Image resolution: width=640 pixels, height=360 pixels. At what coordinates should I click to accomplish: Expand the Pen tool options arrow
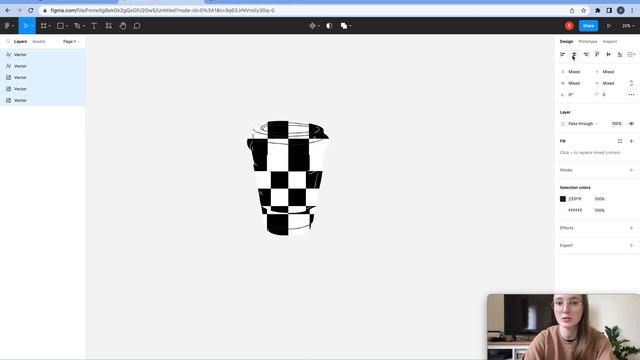point(84,26)
